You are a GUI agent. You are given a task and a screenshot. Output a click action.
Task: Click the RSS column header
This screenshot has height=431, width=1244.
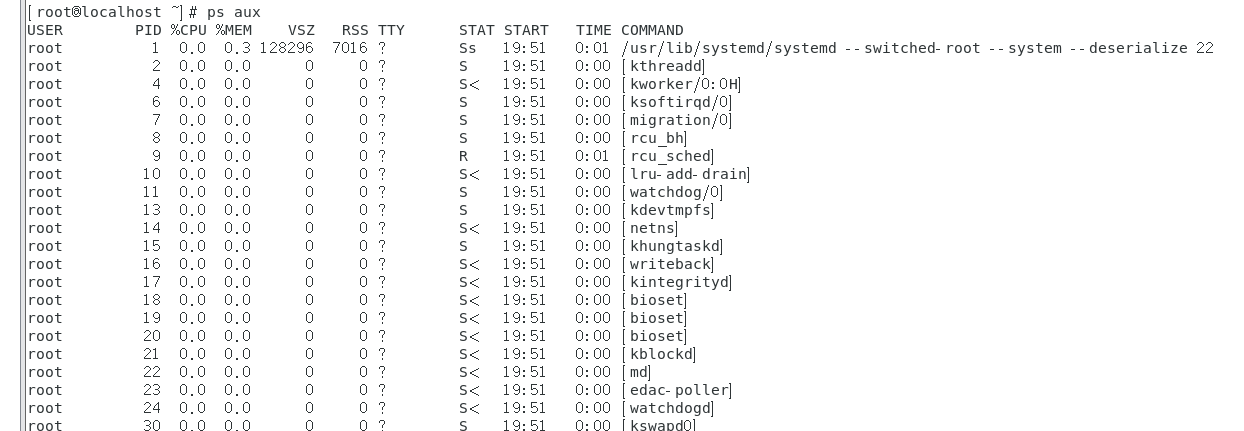coord(355,30)
